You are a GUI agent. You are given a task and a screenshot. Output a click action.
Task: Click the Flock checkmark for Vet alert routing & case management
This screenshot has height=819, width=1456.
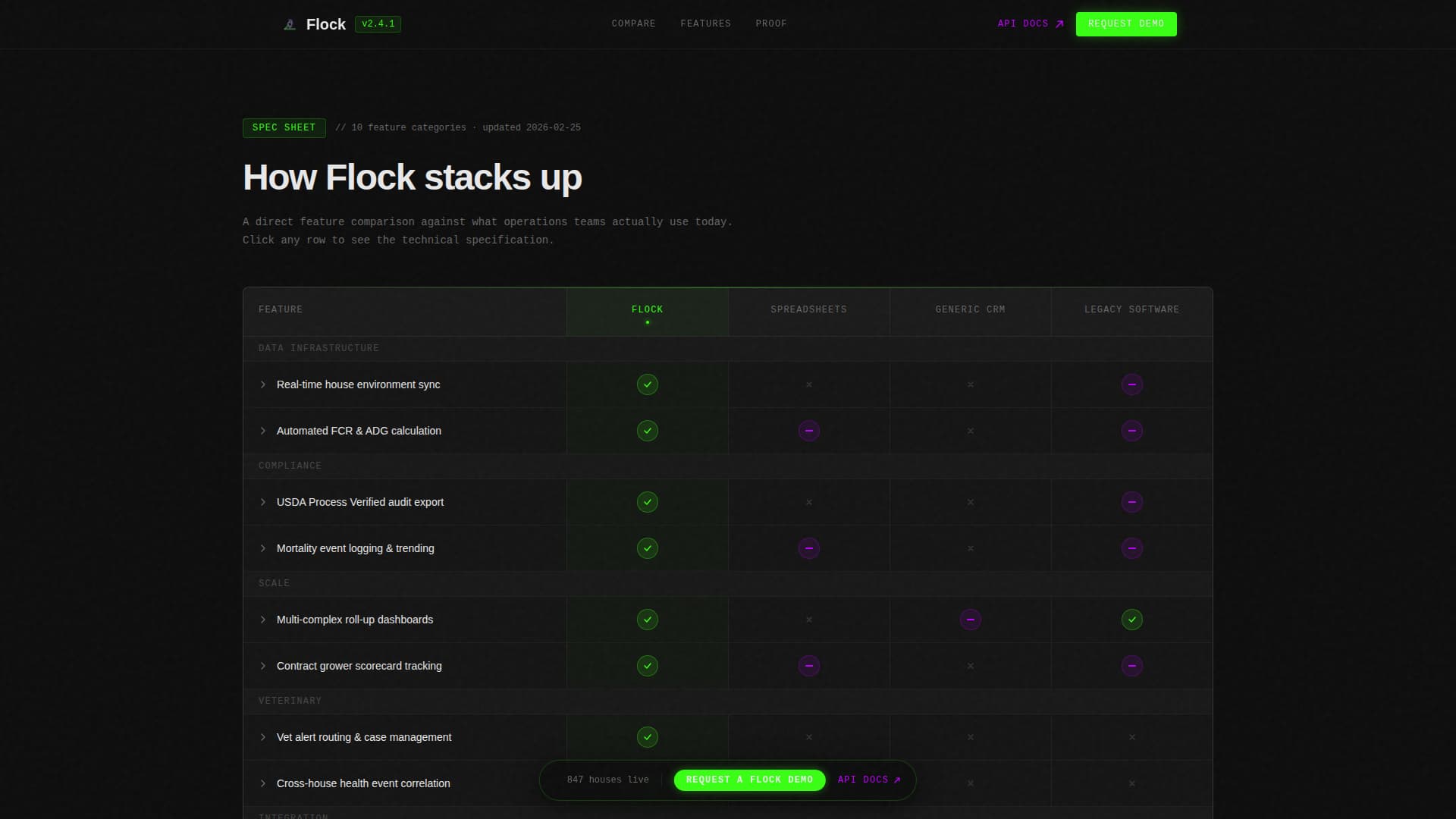(647, 737)
